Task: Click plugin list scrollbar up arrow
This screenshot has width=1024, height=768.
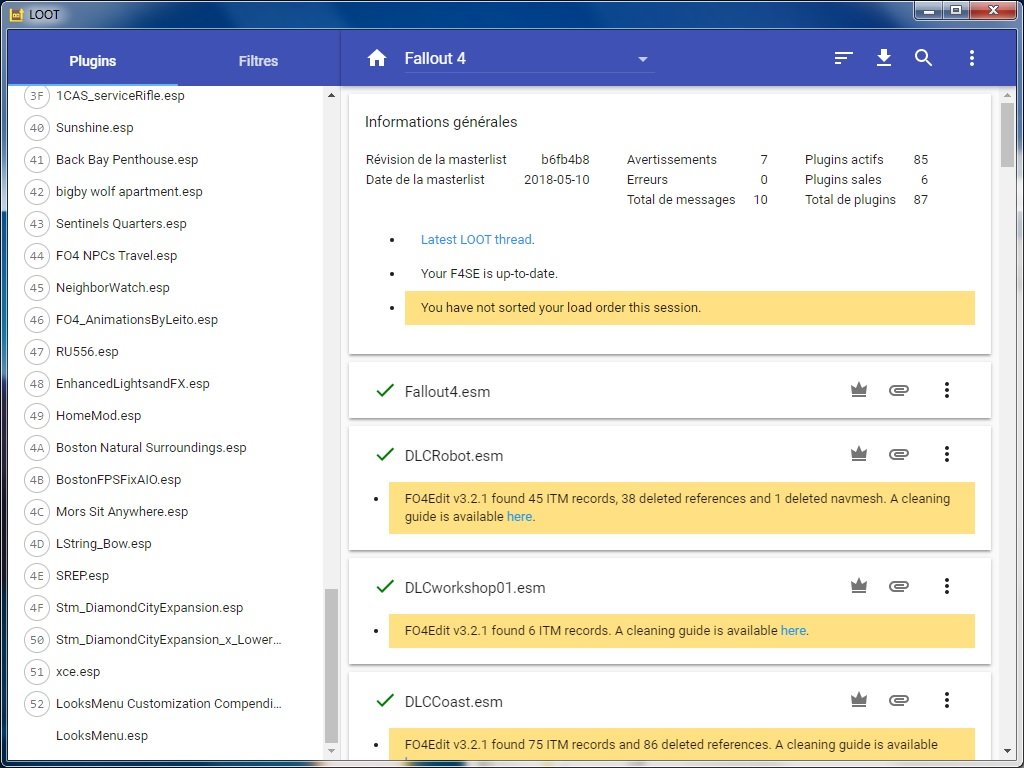Action: pyautogui.click(x=331, y=95)
